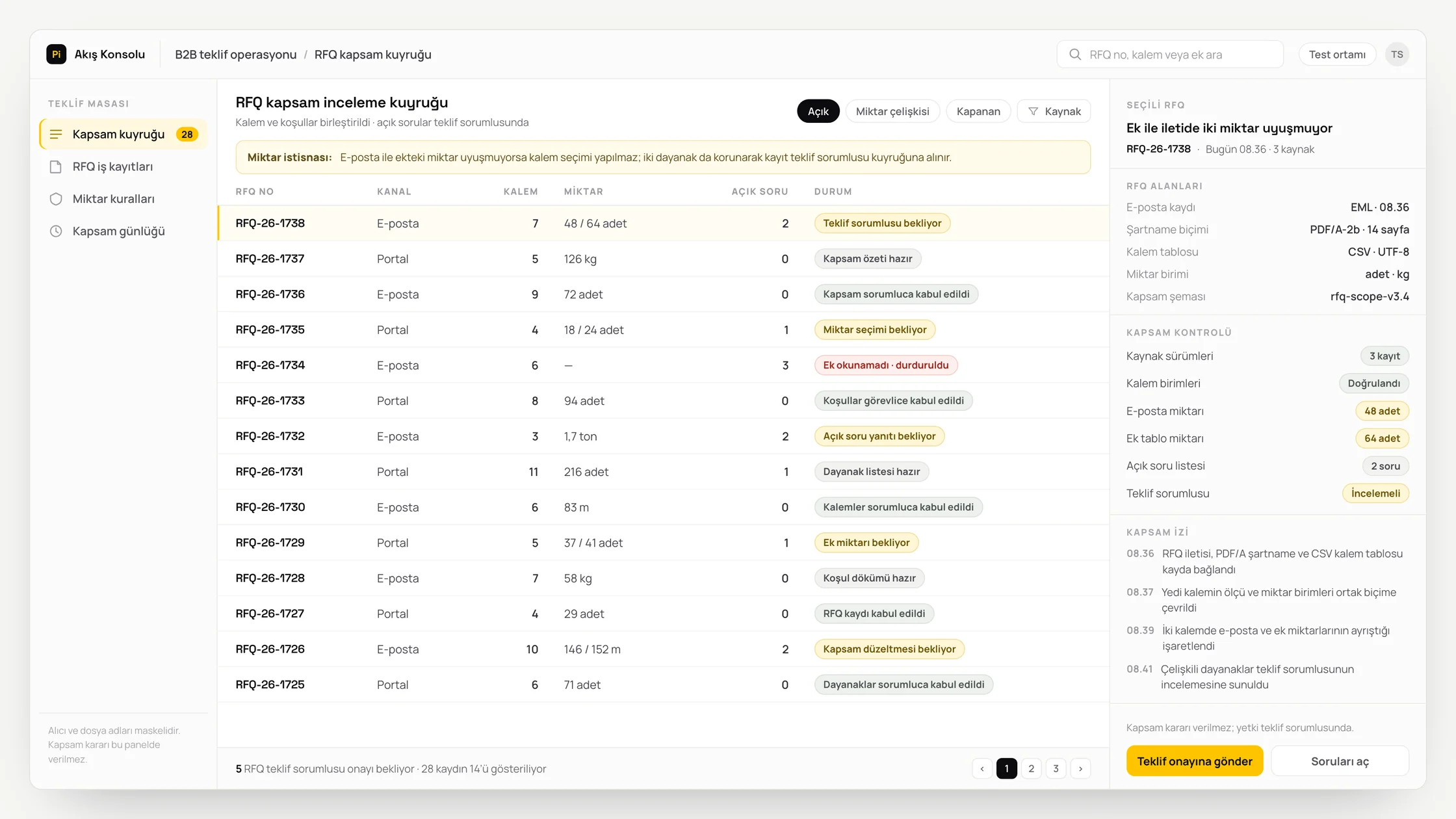Click the 08.39 trace entry
The width and height of the screenshot is (1456, 819).
[x=1267, y=638]
